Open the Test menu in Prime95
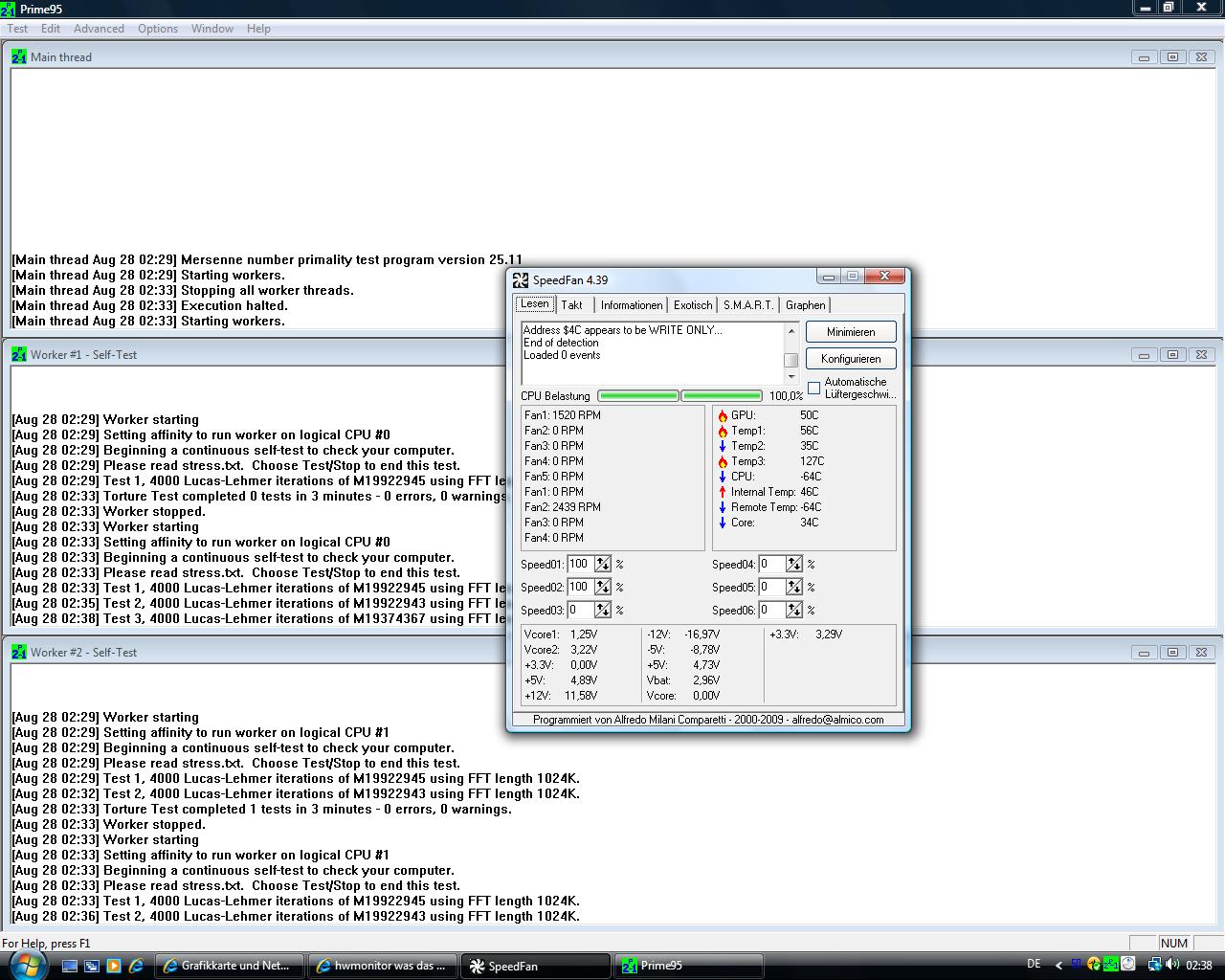 click(17, 29)
